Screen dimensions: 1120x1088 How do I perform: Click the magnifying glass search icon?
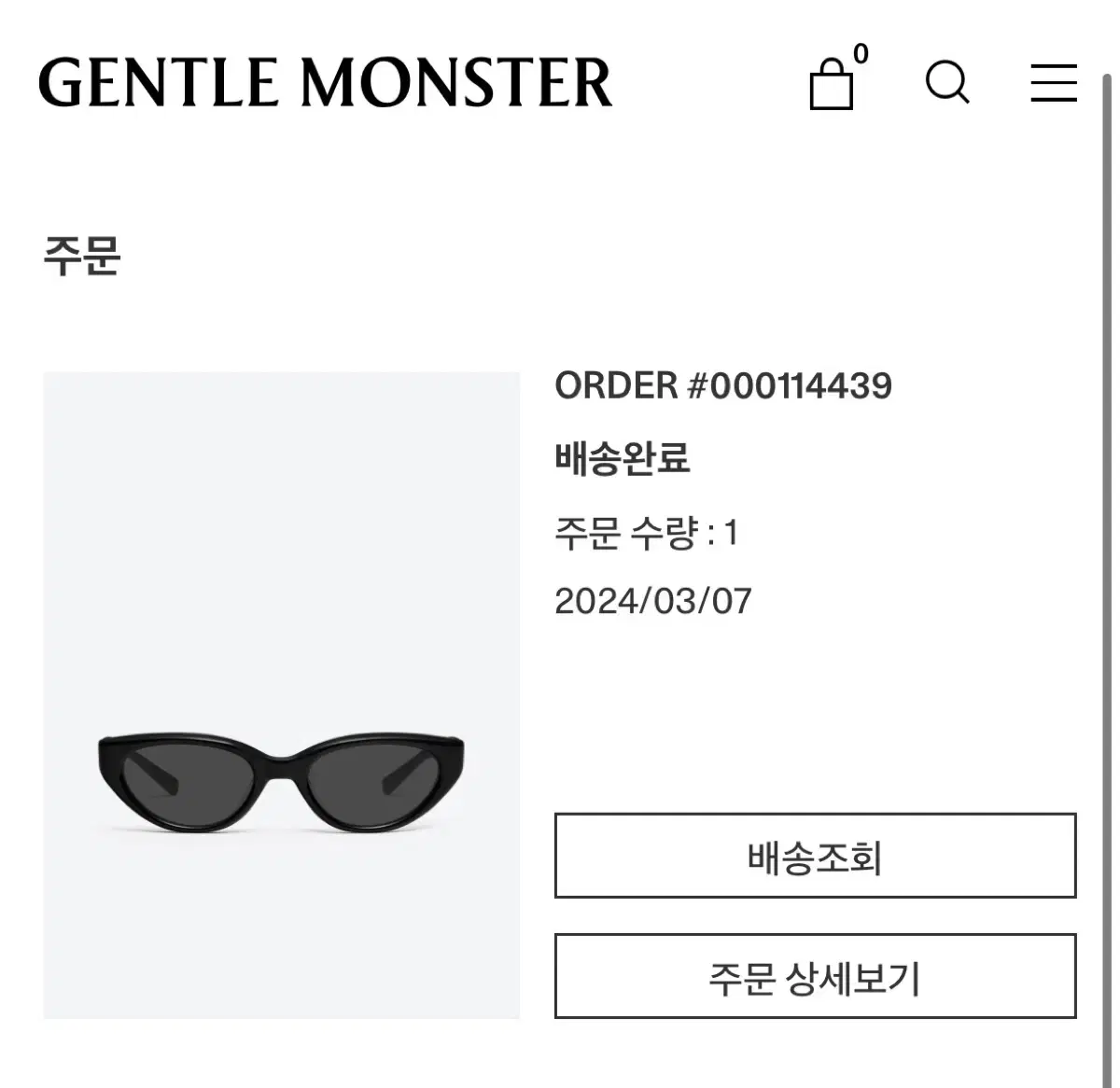[x=947, y=82]
